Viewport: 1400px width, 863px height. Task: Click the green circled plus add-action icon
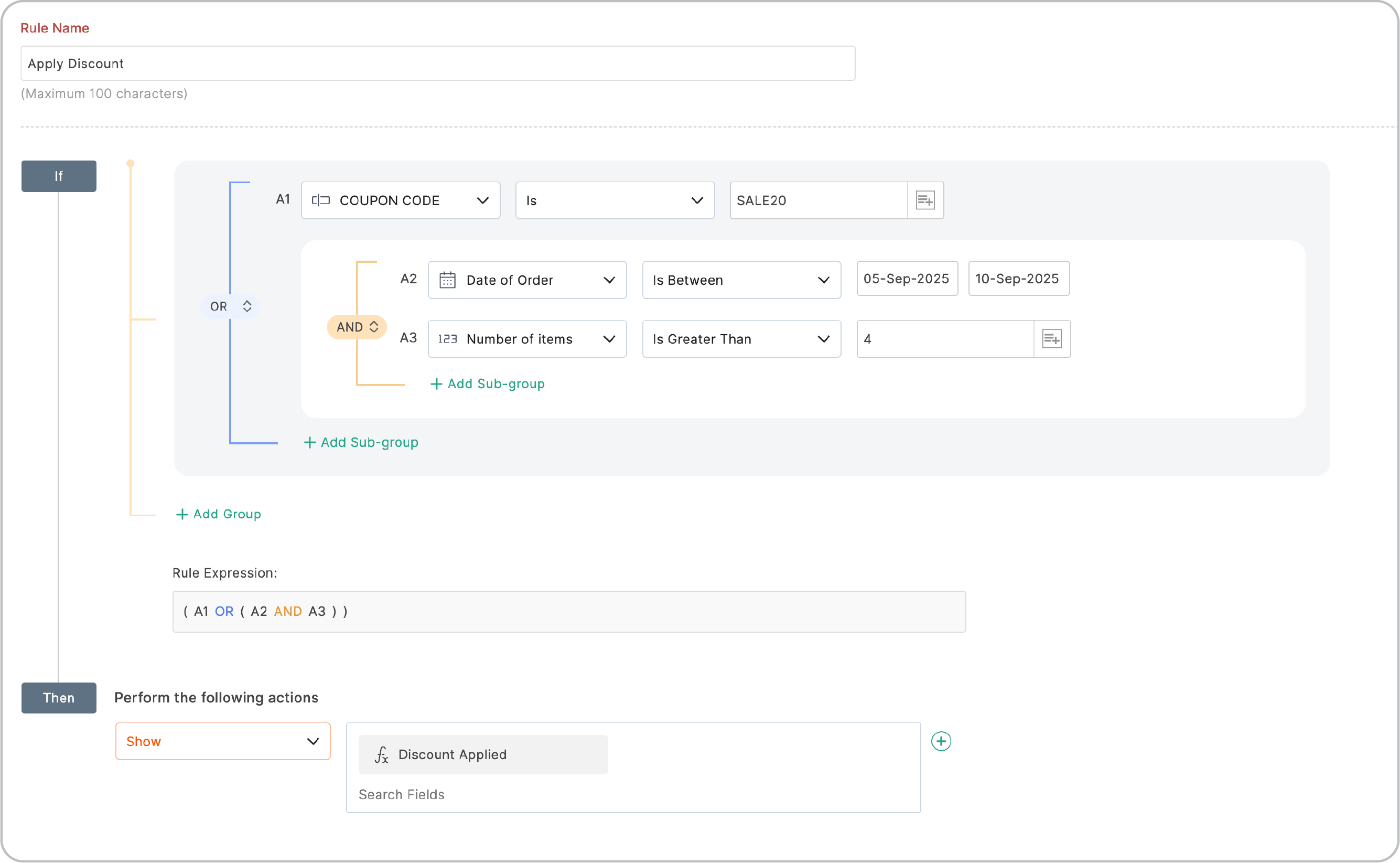pyautogui.click(x=941, y=741)
